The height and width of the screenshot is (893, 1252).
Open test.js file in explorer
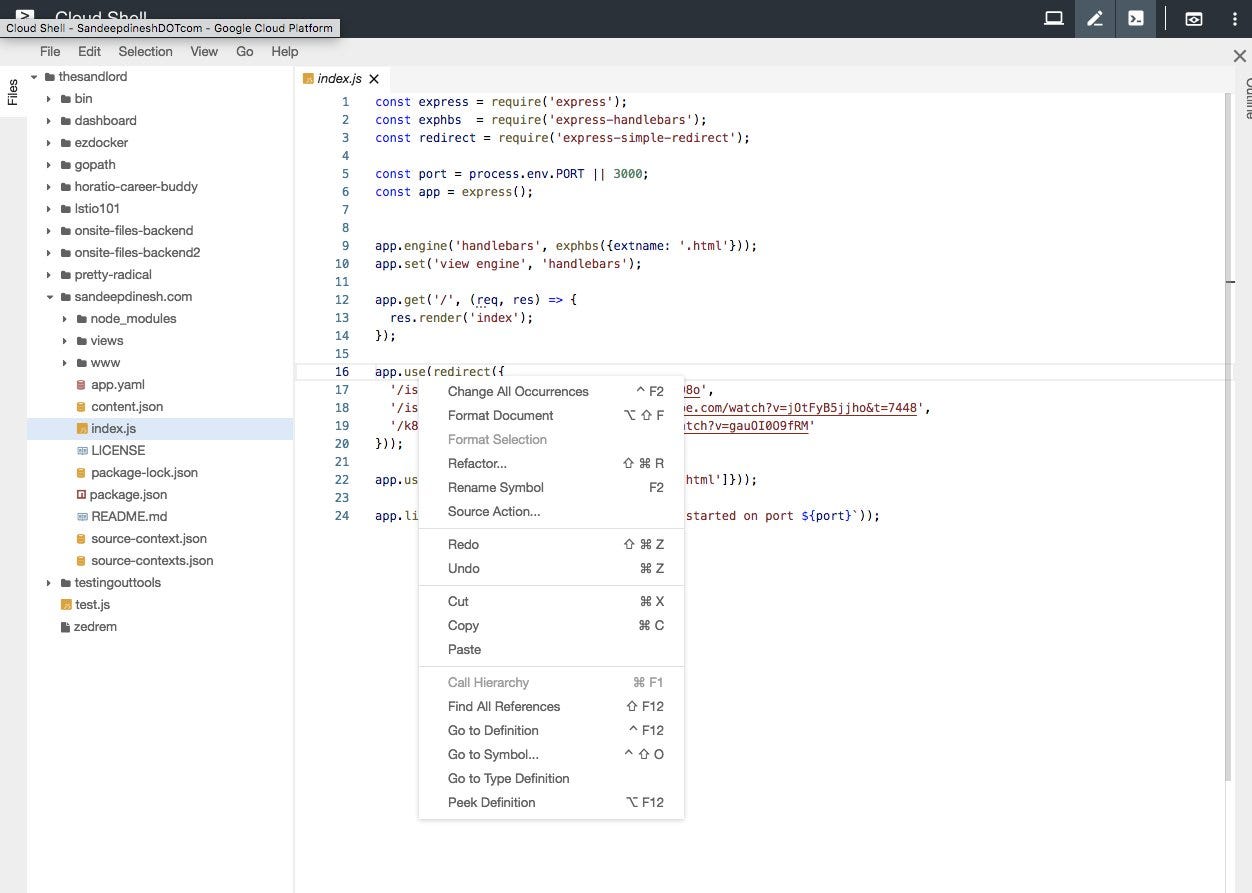92,604
